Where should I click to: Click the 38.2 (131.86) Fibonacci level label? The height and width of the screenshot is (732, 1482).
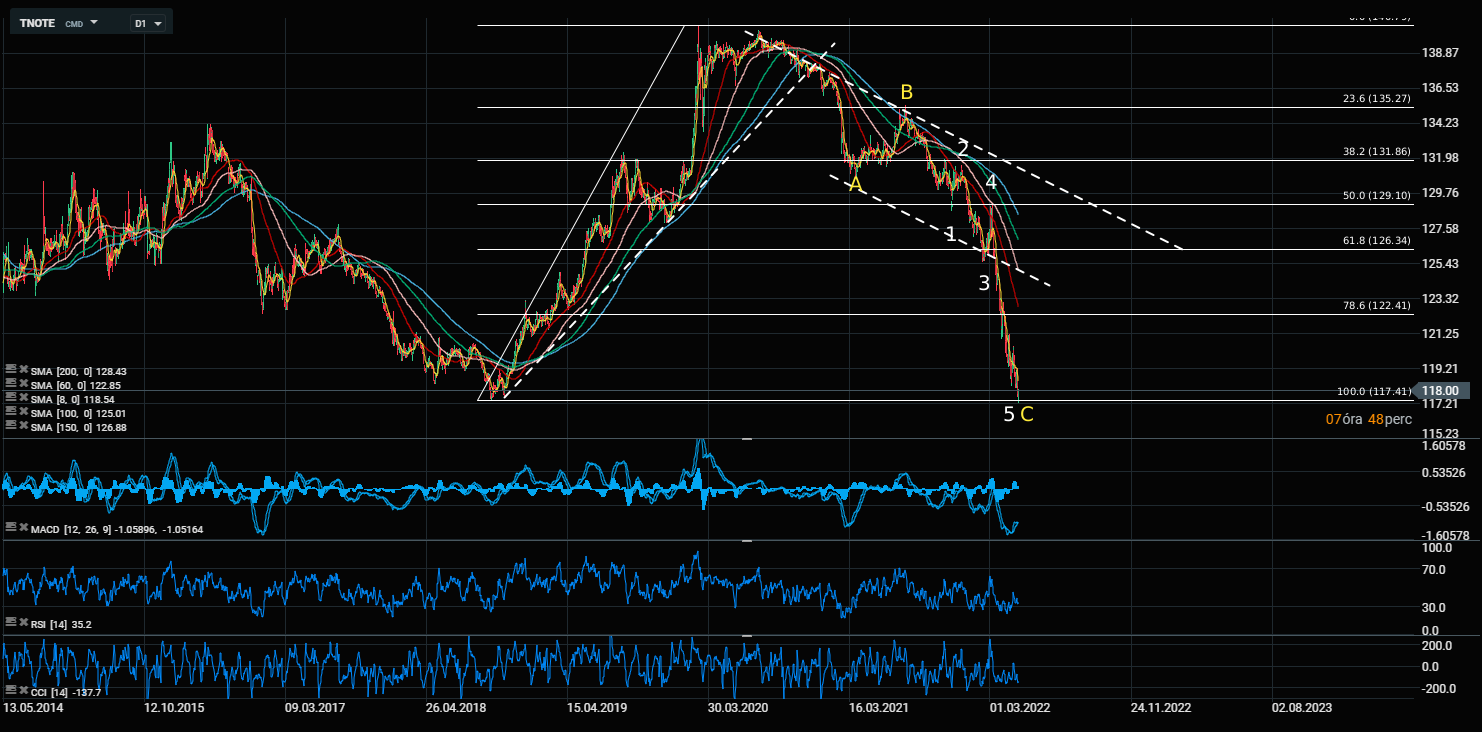pos(1375,151)
